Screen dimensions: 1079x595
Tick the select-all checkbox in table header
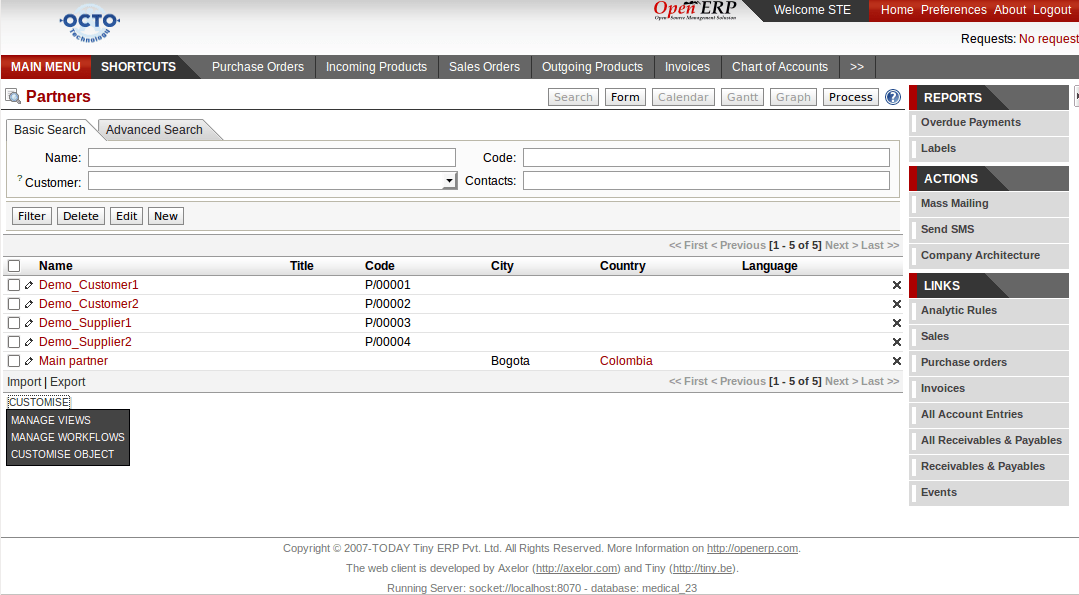tap(14, 266)
